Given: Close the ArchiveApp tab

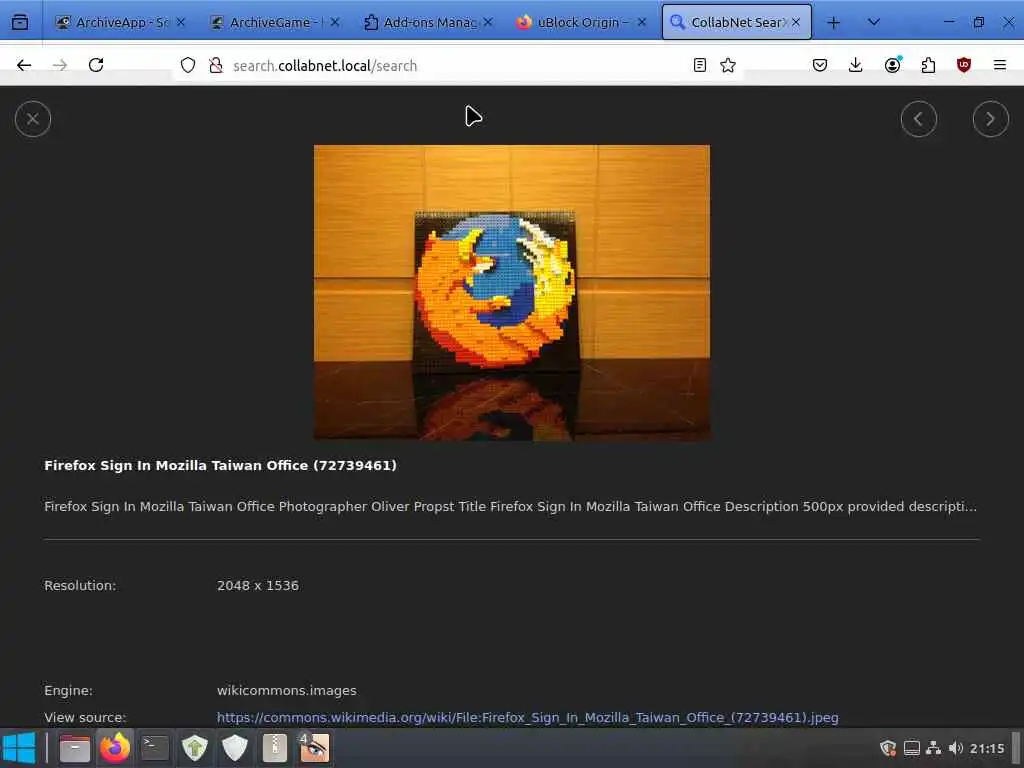Looking at the screenshot, I should coord(181,23).
